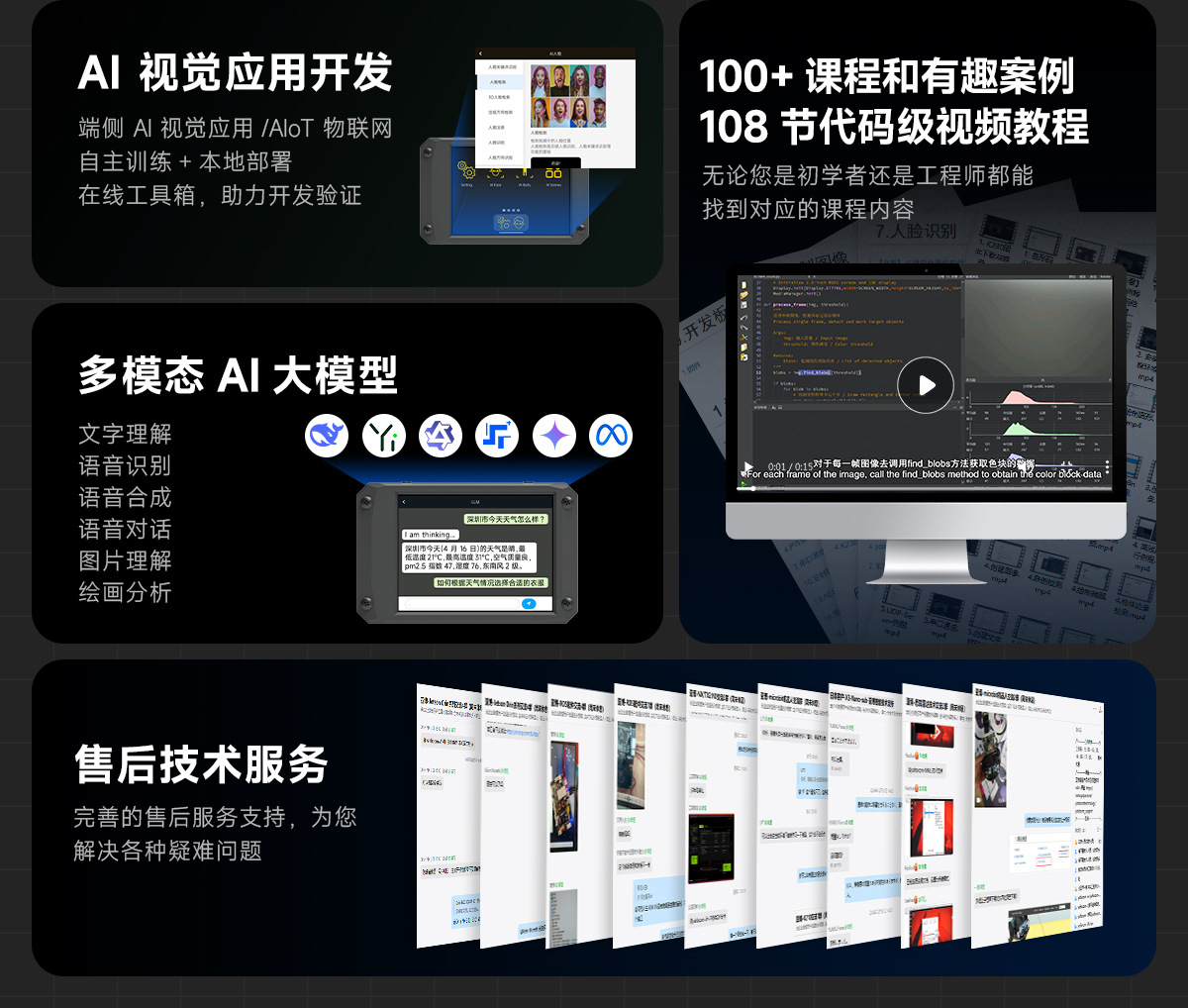Click the back arrow on the LLM chat screen
Viewport: 1188px width, 1008px height.
pyautogui.click(x=404, y=502)
